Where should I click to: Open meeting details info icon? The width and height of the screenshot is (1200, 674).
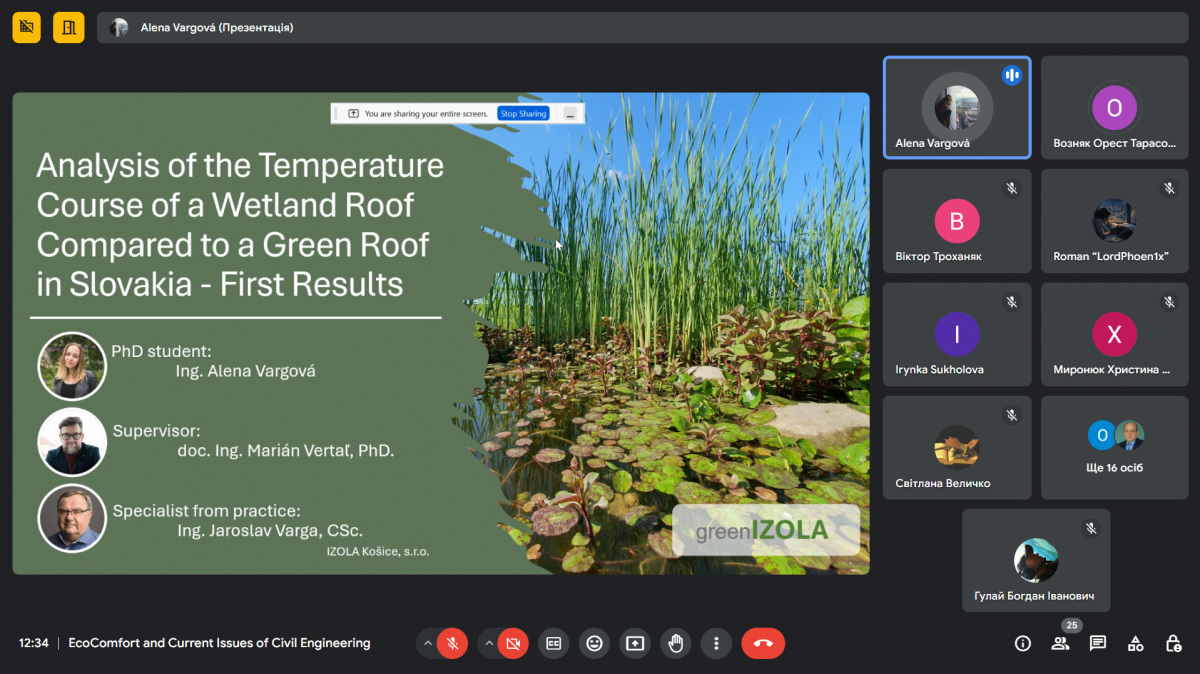1022,643
